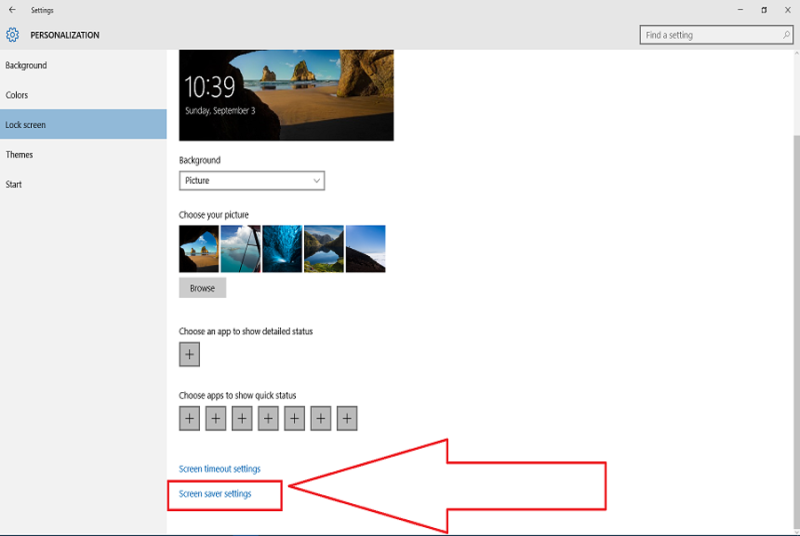Click the PERSONALIZATION heading text
Viewport: 800px width, 536px height.
[65, 35]
